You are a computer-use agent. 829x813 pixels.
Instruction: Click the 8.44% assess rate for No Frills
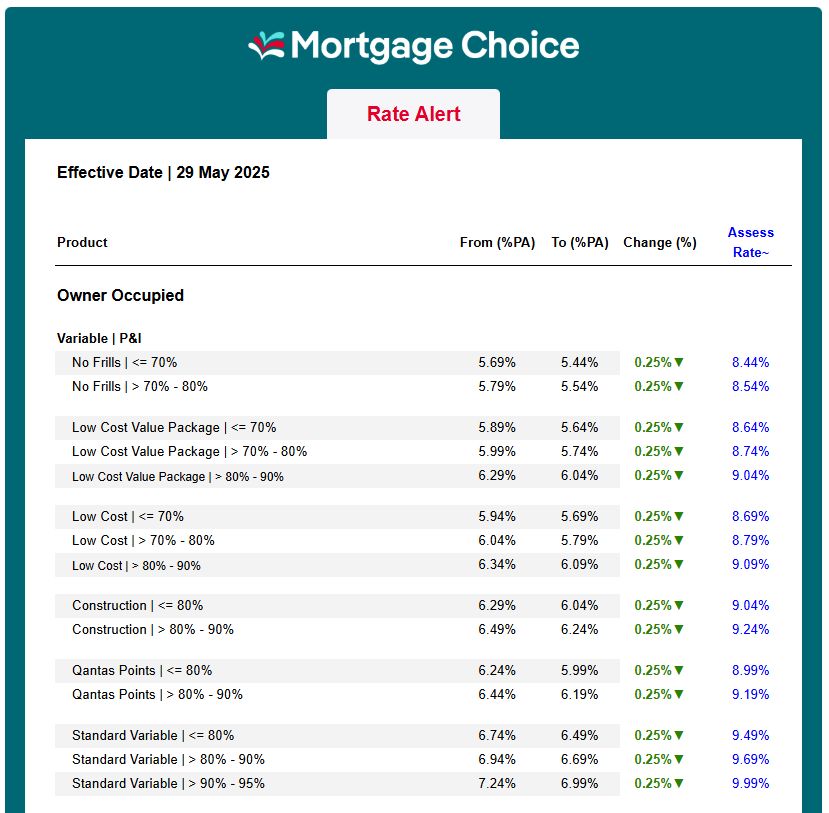pos(750,363)
